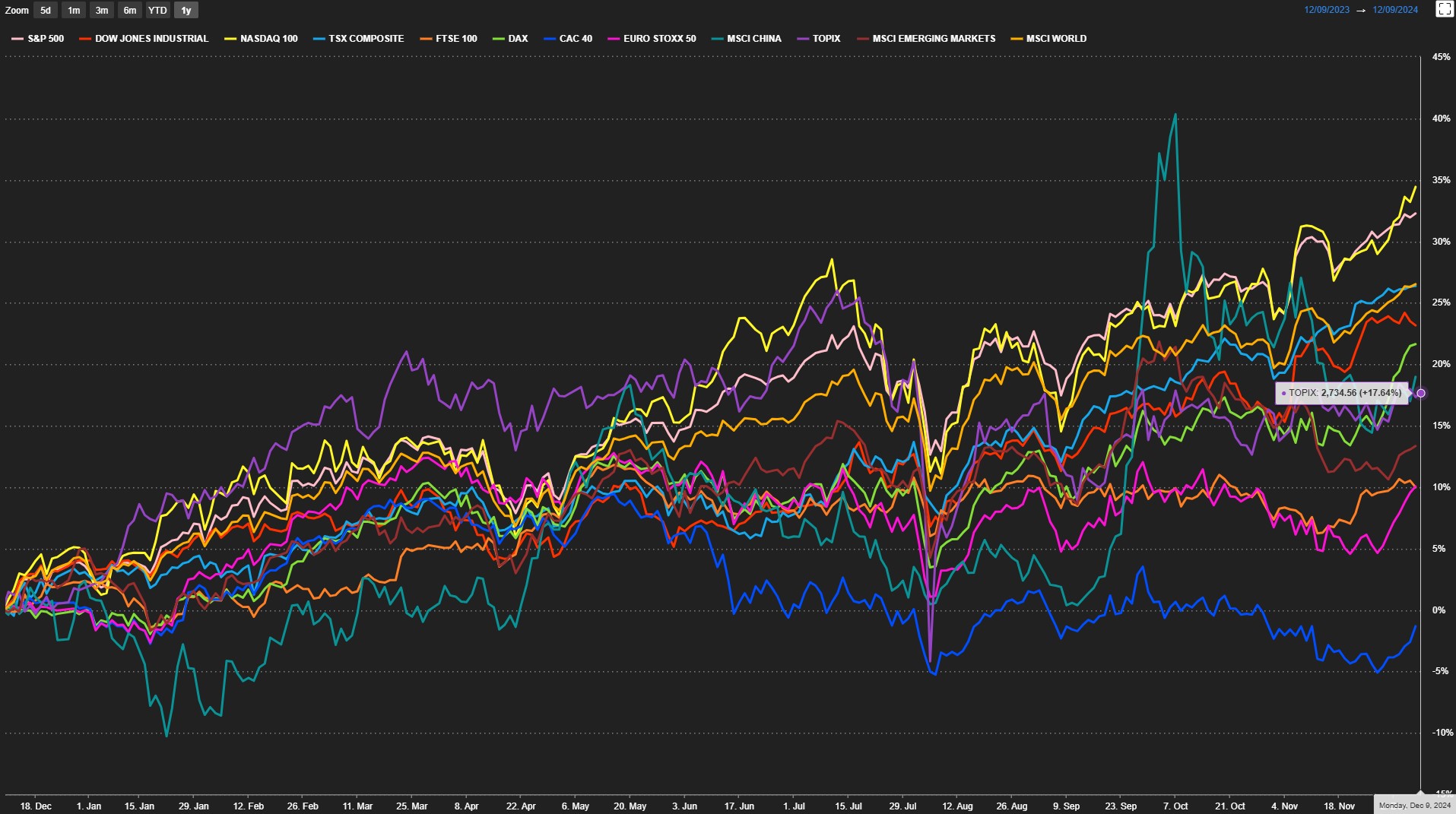The image size is (1456, 814).
Task: Click the fullscreen expand icon
Action: pos(1444,9)
